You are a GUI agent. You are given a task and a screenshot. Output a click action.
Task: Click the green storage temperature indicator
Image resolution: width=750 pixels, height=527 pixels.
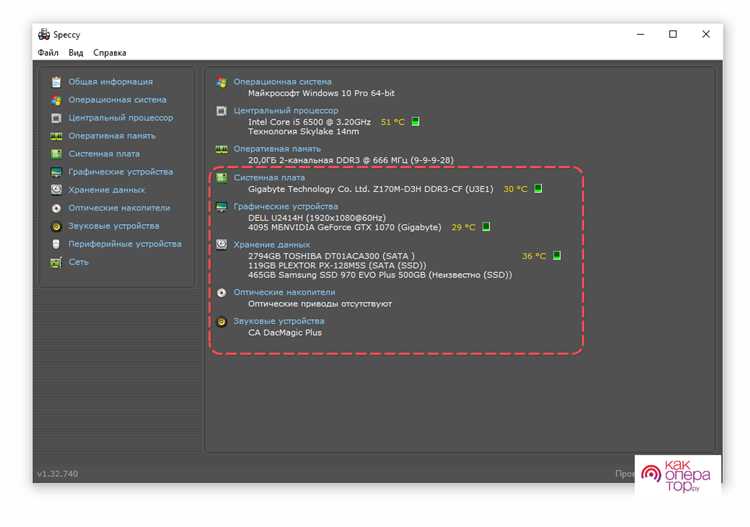point(556,255)
